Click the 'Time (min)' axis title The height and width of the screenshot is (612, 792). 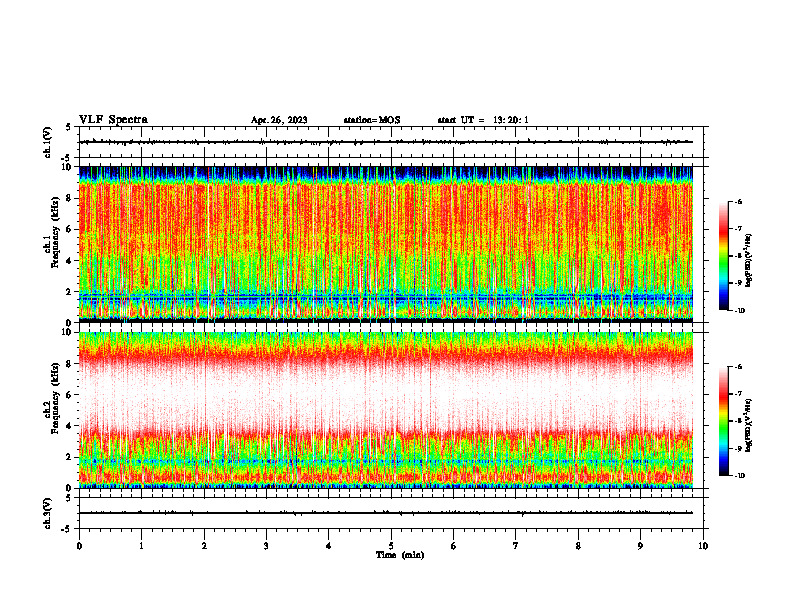(400, 555)
